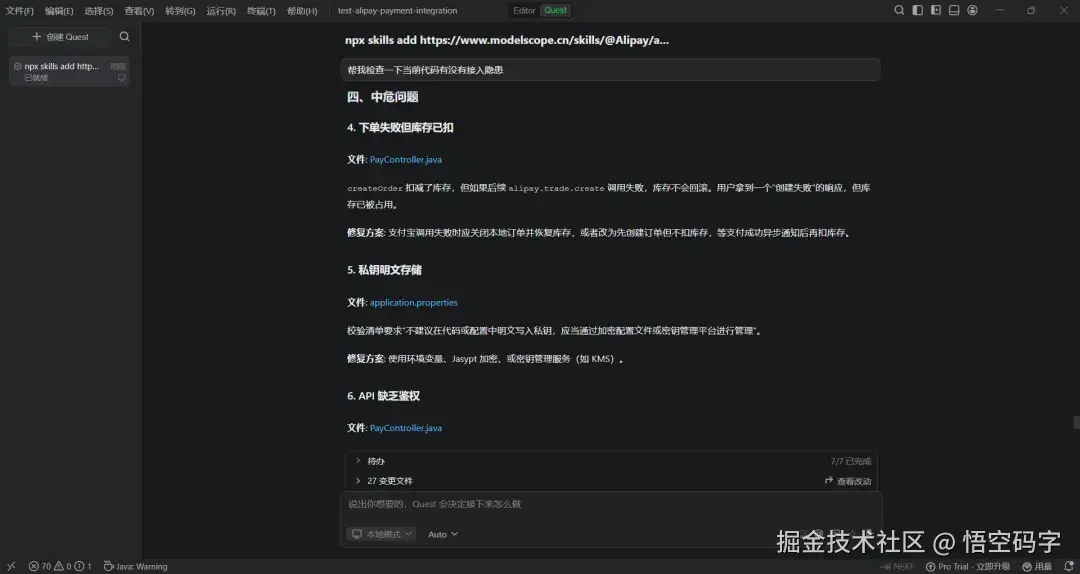Screen dimensions: 1080x574
Task: Click the 7/7 已完成 progress text
Action: coord(851,461)
